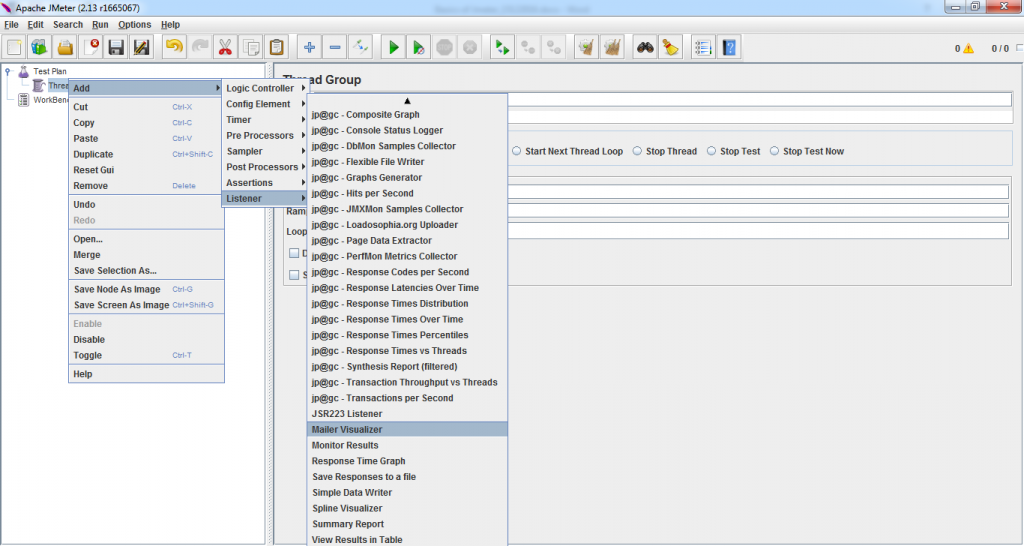The width and height of the screenshot is (1024, 546).
Task: Tick the lowest checkbox in Thread Group panel
Action: point(294,275)
